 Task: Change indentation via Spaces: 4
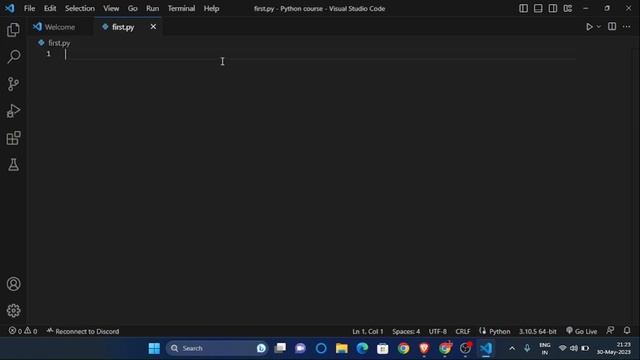(406, 331)
